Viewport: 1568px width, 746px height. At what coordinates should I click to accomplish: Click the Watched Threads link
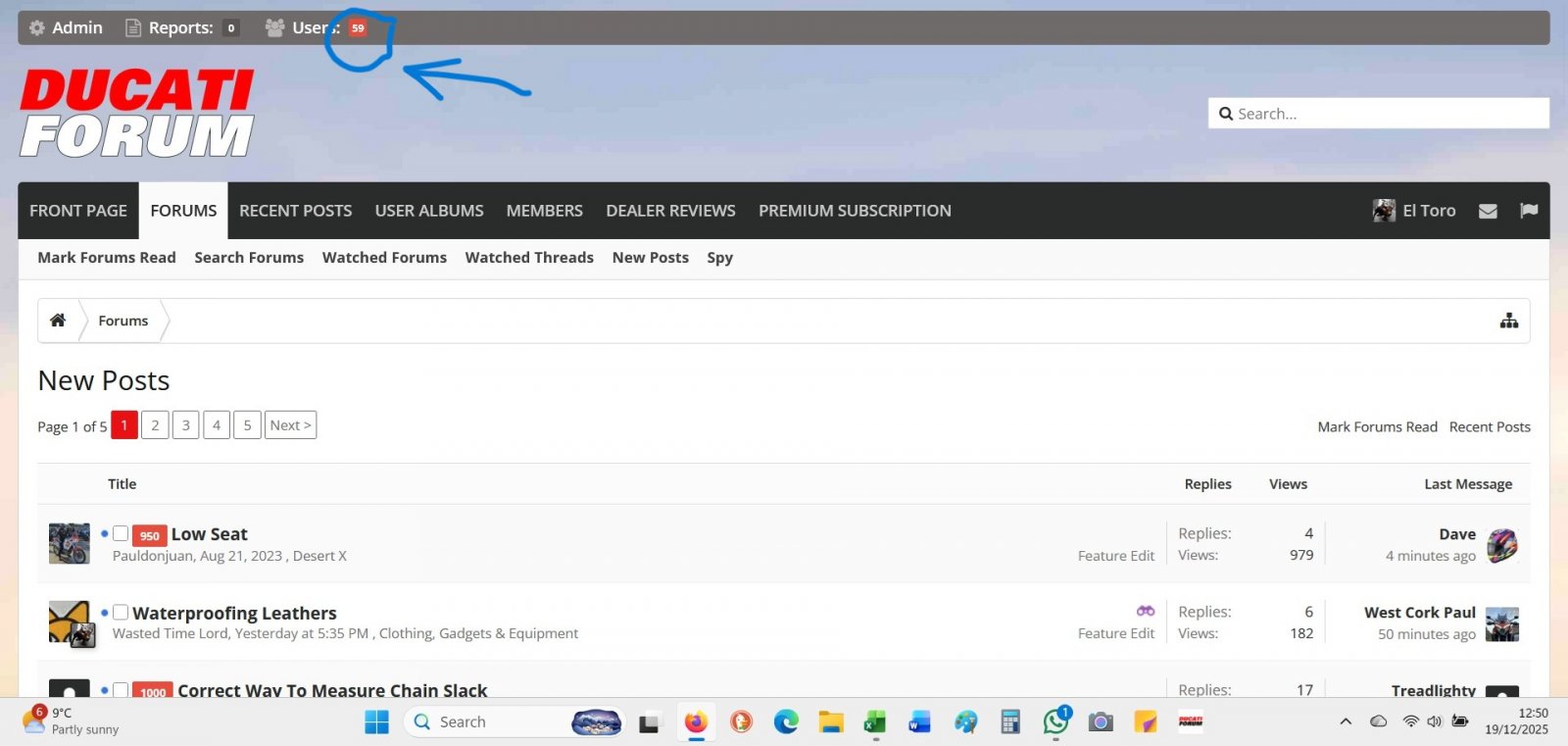pyautogui.click(x=529, y=258)
